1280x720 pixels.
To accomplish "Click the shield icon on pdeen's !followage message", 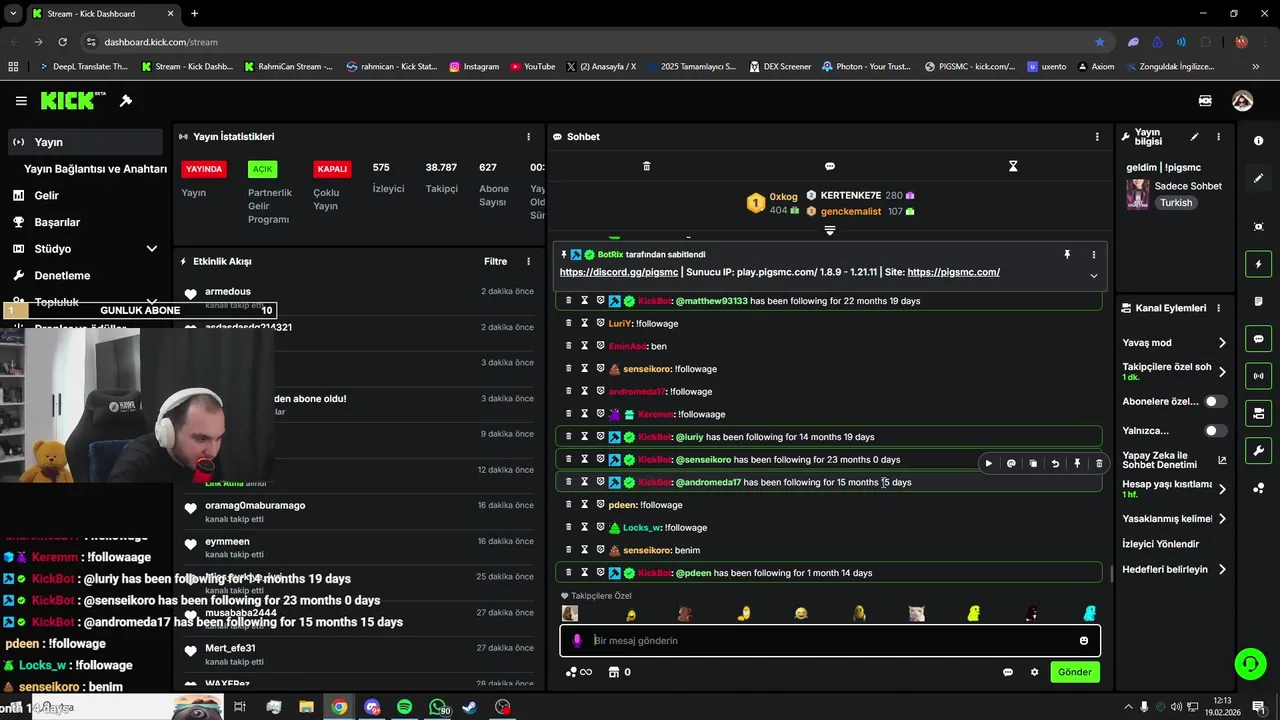I will 601,505.
